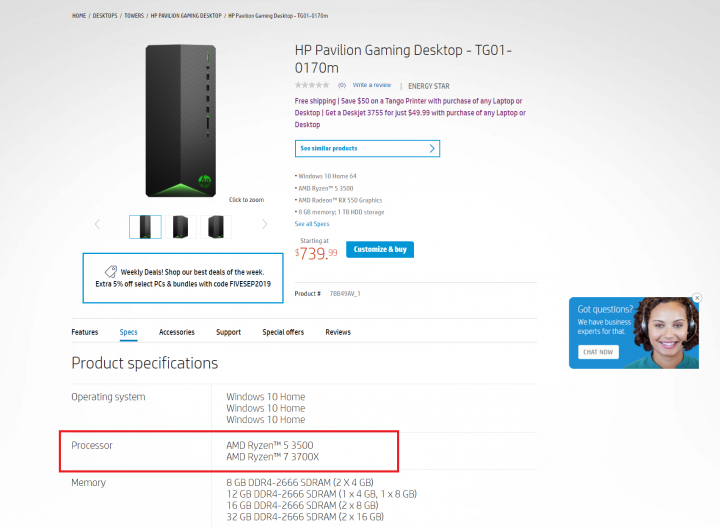Open TOWERS breadcrumb link
720x527 pixels.
pos(134,16)
